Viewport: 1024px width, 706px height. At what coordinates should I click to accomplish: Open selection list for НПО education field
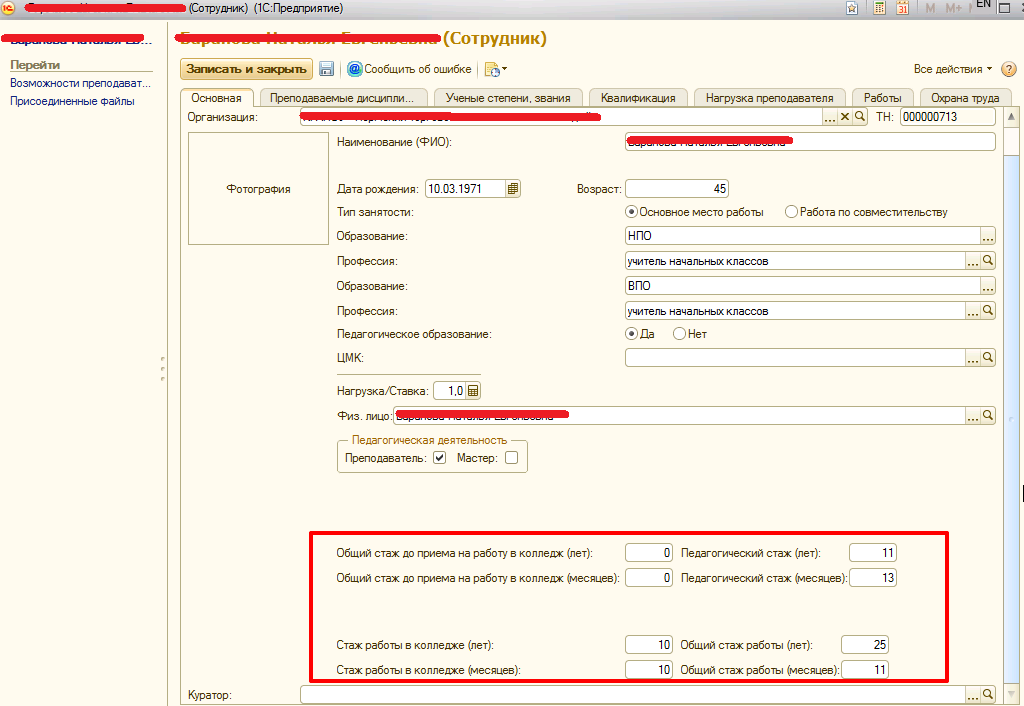pyautogui.click(x=988, y=236)
